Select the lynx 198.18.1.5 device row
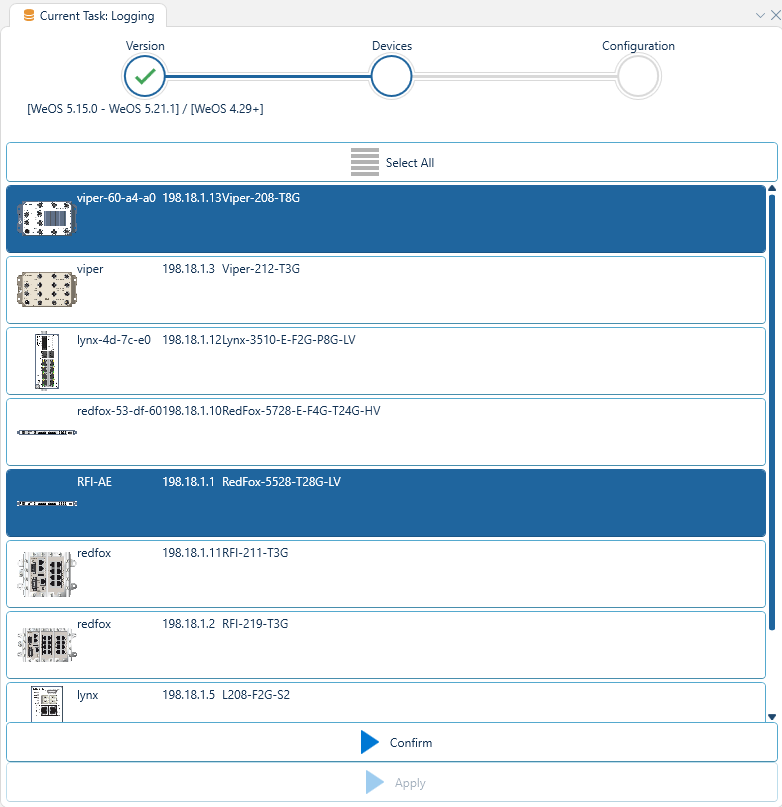 [386, 703]
